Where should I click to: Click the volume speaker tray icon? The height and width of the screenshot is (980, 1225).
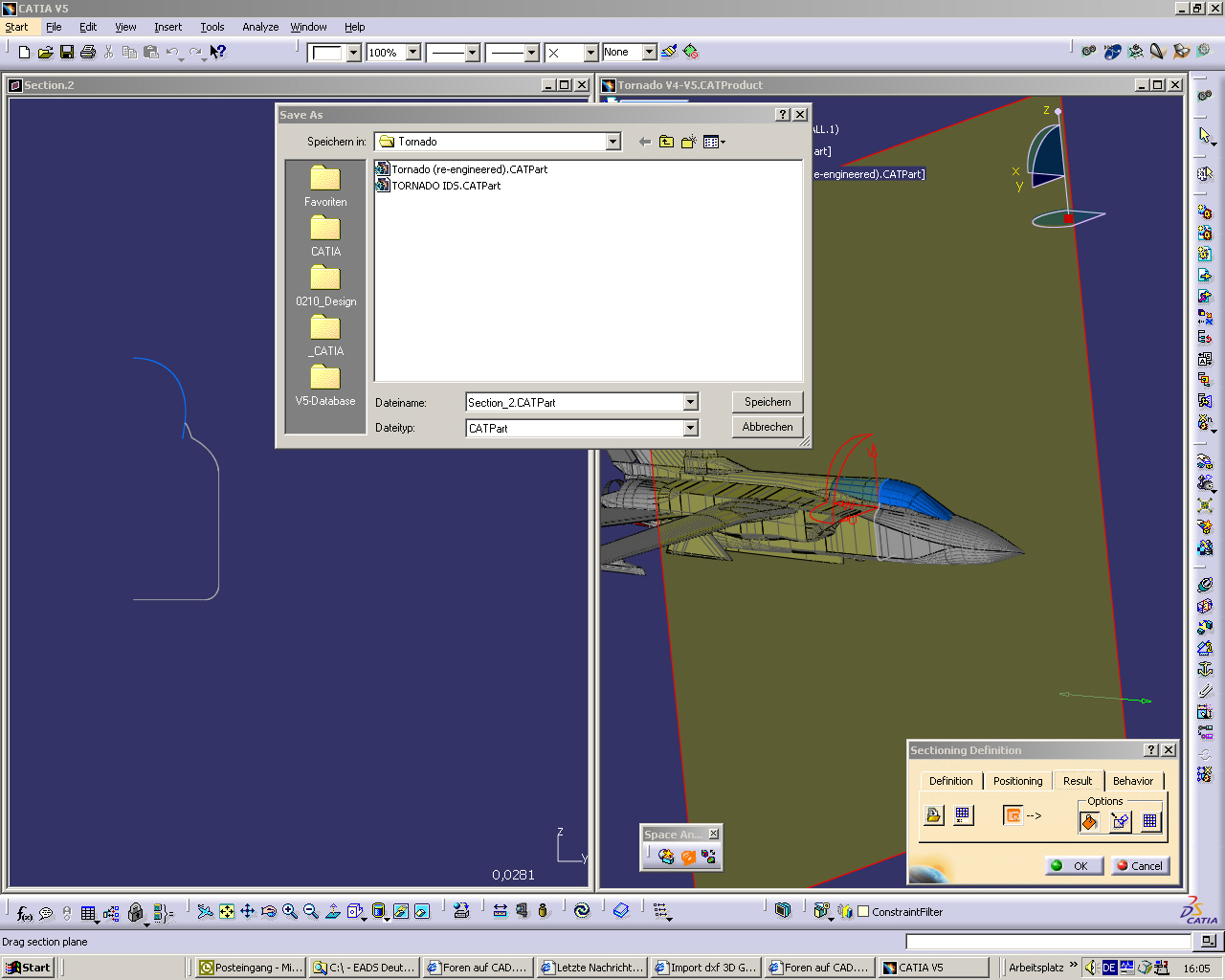[x=1090, y=968]
